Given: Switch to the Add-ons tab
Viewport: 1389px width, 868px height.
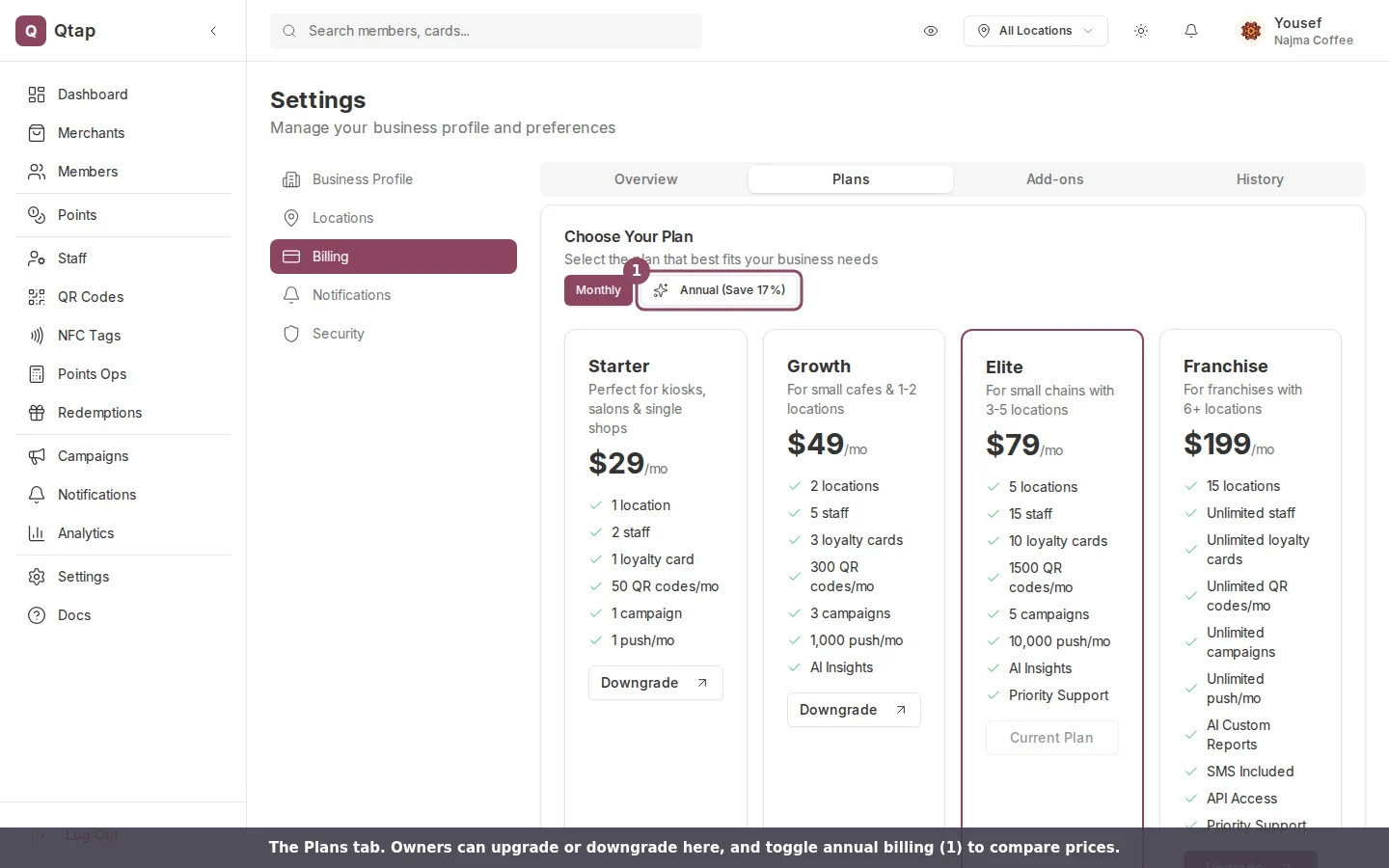Looking at the screenshot, I should tap(1055, 179).
